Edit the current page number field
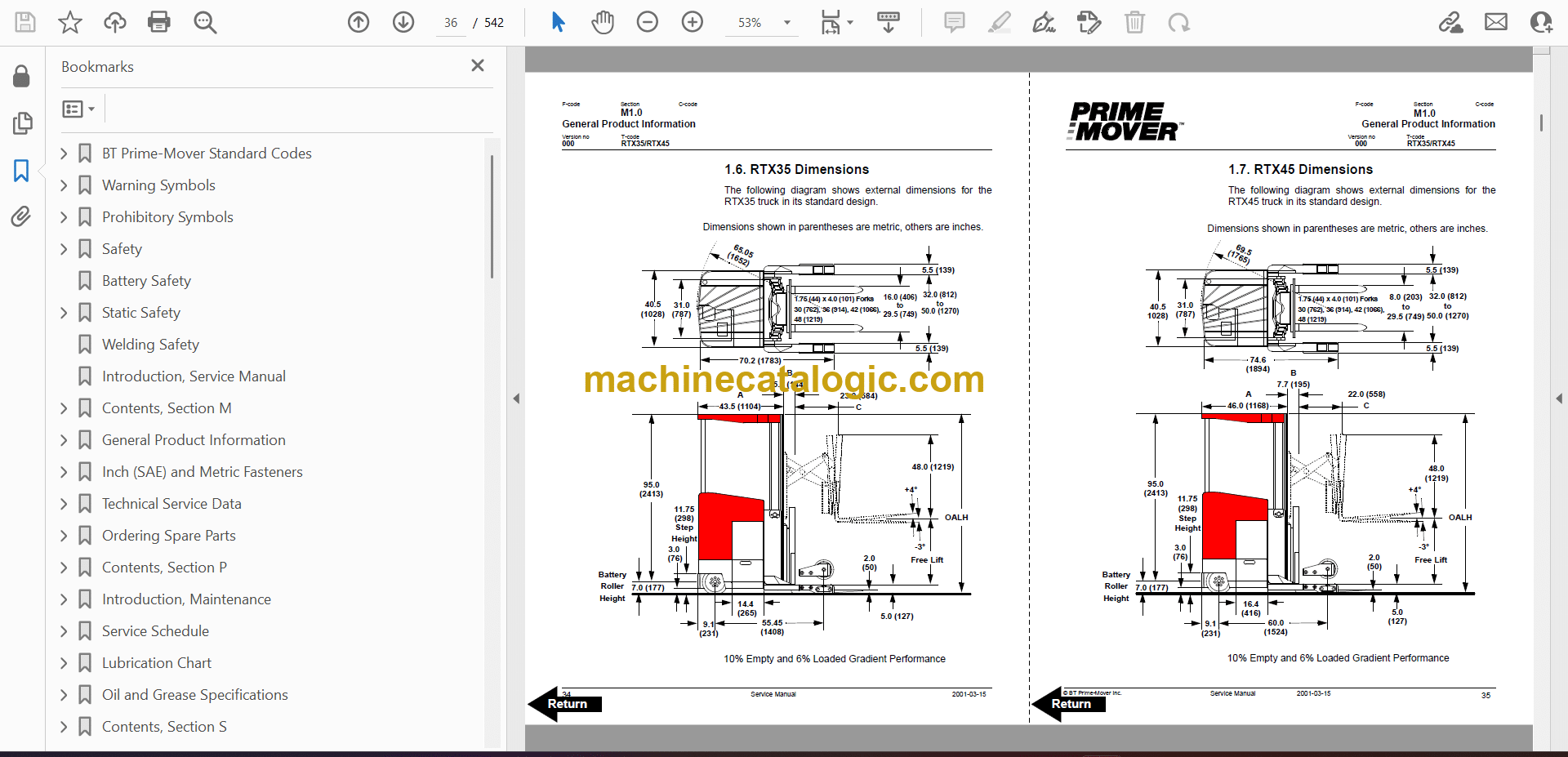Image resolution: width=1568 pixels, height=757 pixels. (451, 23)
